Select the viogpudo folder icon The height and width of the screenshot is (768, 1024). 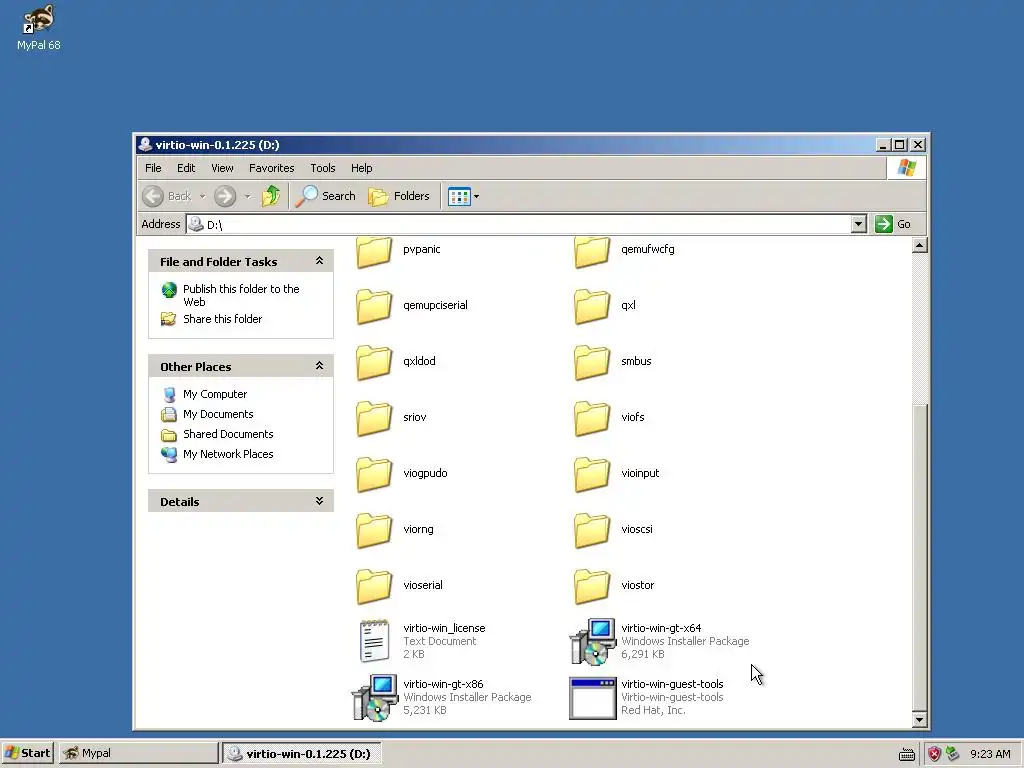[374, 475]
